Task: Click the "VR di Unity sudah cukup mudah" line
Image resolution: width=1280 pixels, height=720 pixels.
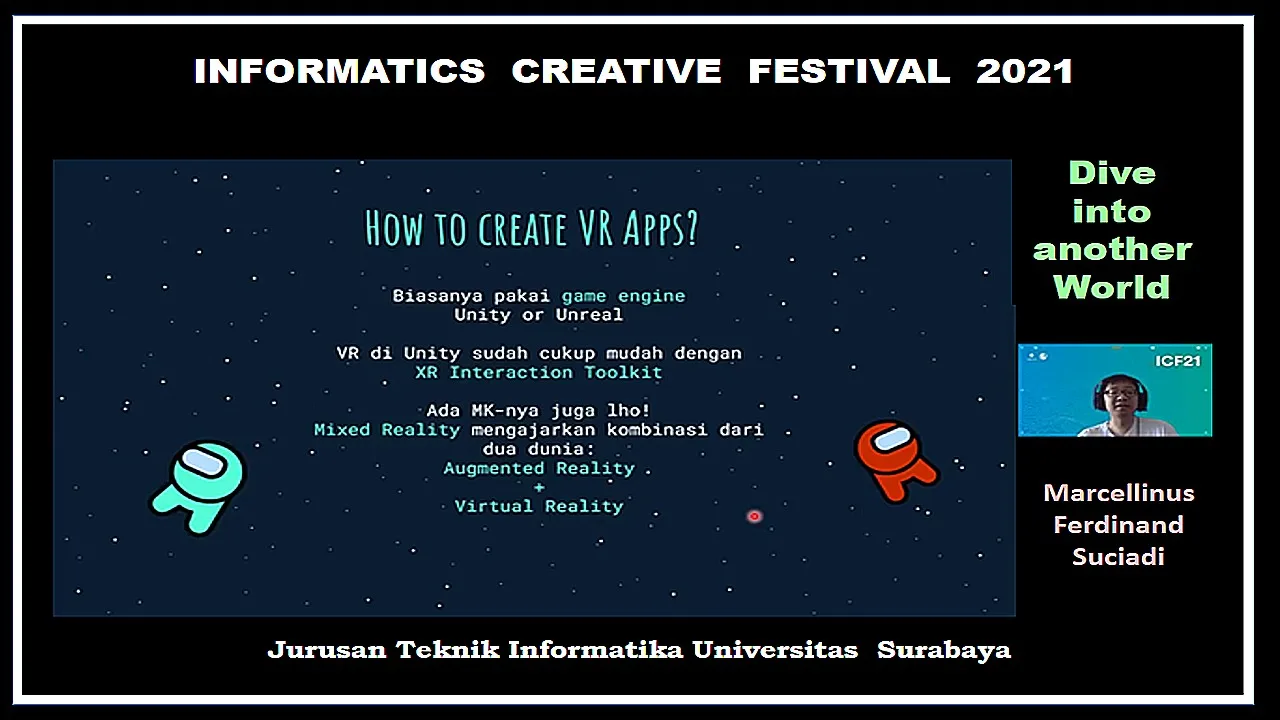Action: (x=539, y=353)
